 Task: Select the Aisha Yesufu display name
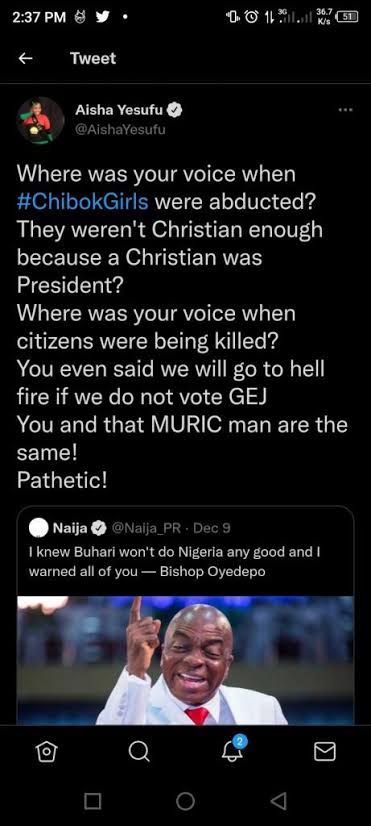[x=120, y=110]
